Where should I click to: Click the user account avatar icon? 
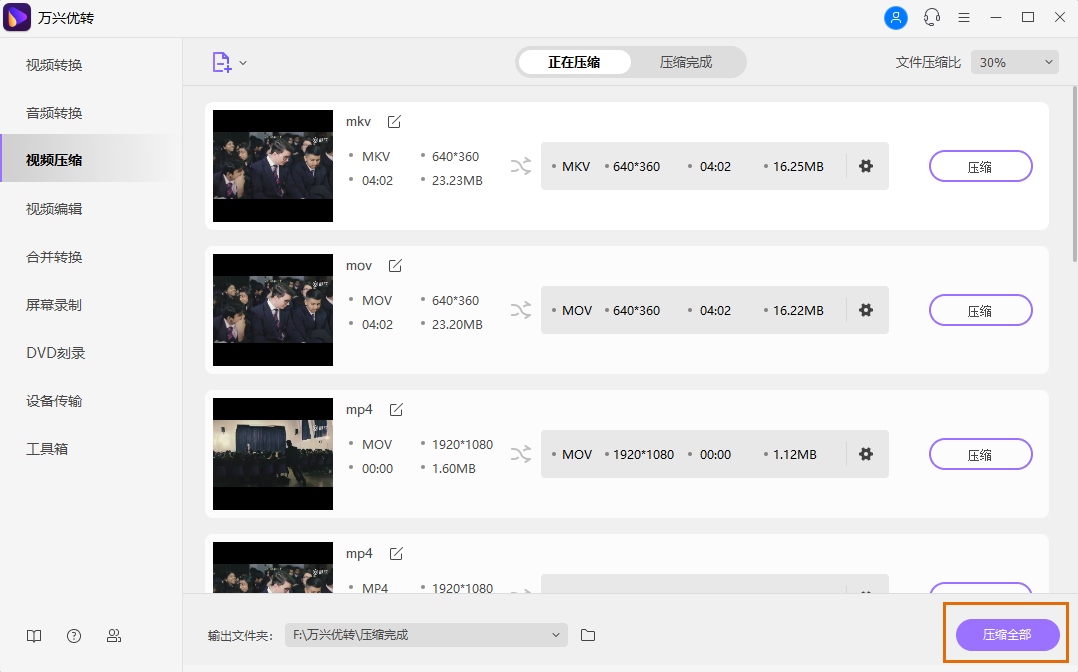tap(896, 18)
